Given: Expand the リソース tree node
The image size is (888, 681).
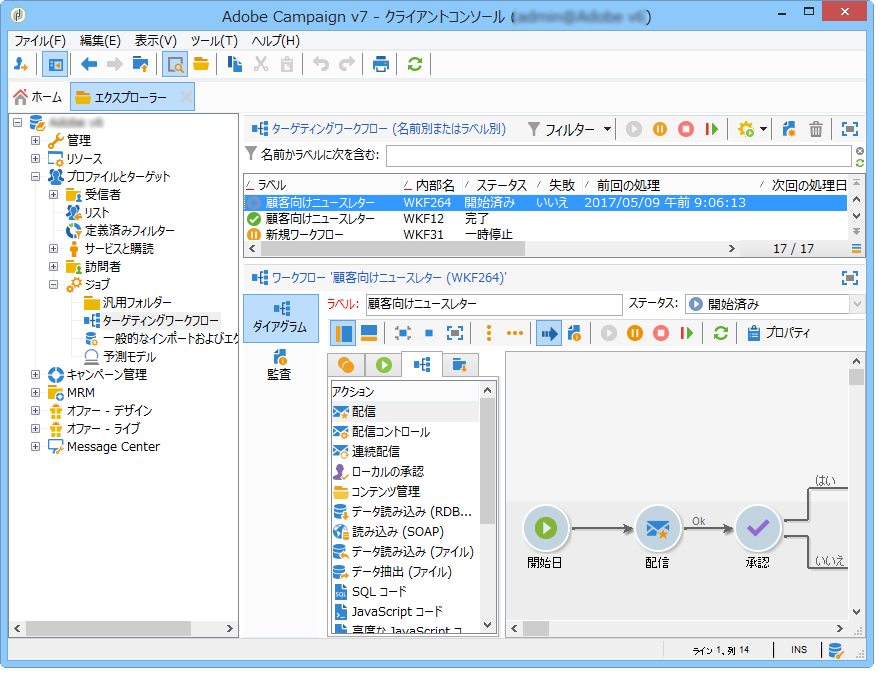Looking at the screenshot, I should coord(36,160).
